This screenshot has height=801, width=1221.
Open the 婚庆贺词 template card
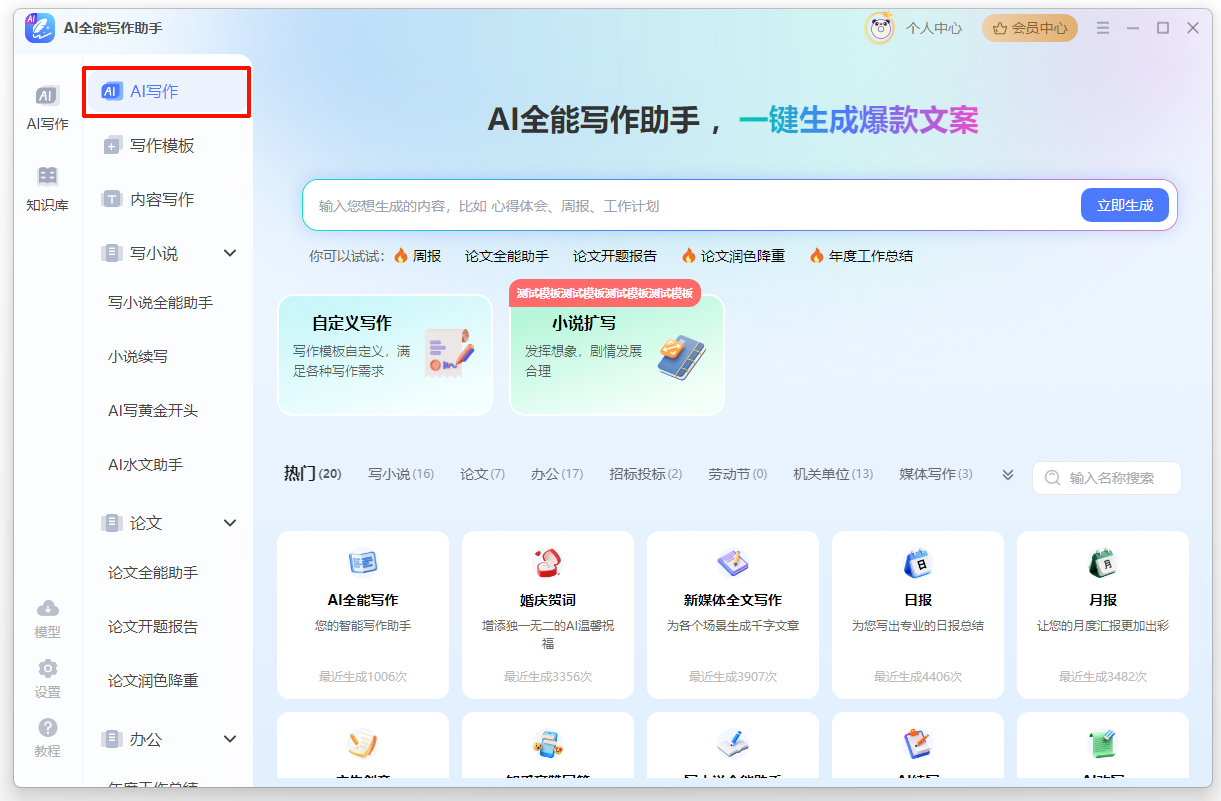(547, 613)
